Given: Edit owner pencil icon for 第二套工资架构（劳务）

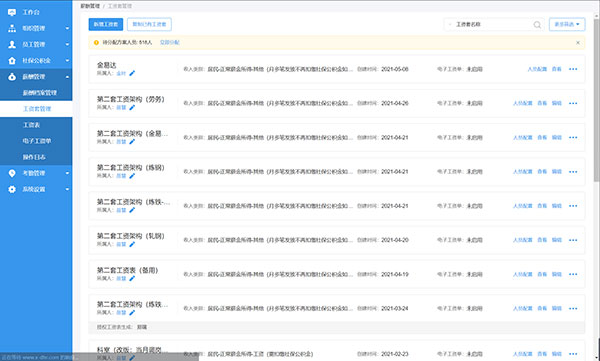Looking at the screenshot, I should coord(132,108).
